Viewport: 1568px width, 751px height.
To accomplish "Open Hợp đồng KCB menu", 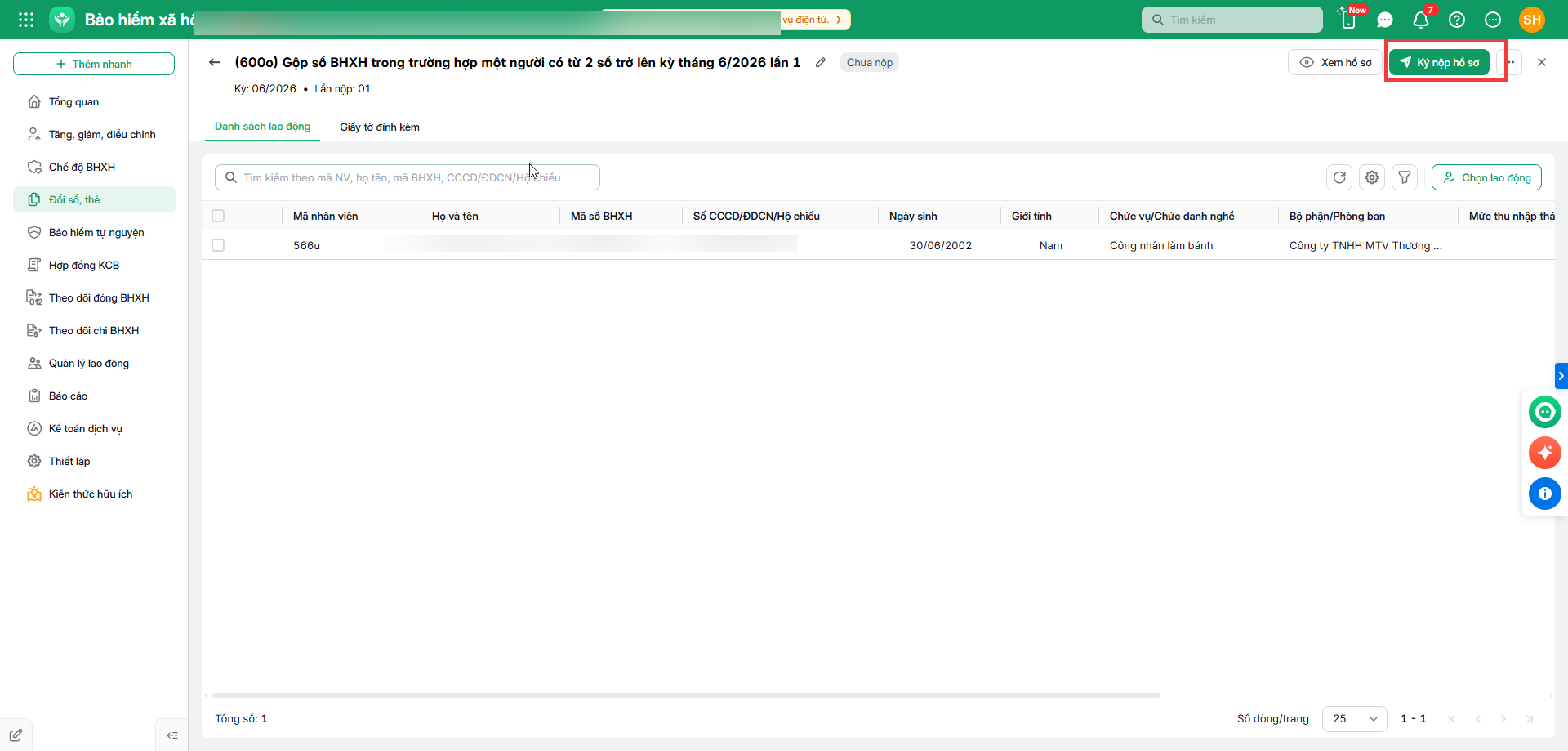I will coord(95,265).
